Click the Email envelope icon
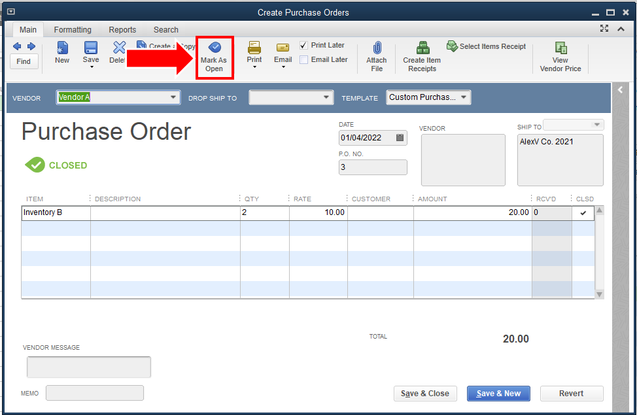This screenshot has width=637, height=415. (x=283, y=48)
